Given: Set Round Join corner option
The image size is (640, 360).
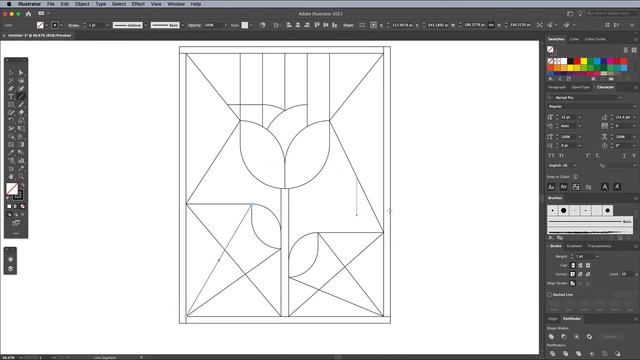Looking at the screenshot, I should pos(580,274).
